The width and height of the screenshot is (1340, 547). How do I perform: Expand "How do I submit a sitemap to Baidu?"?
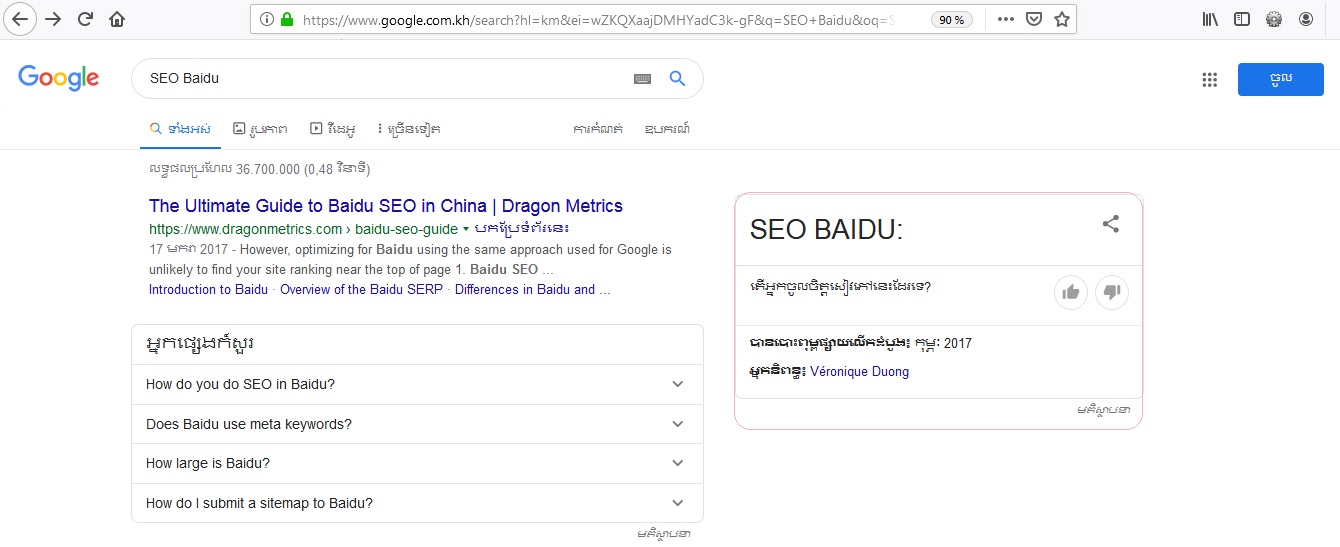click(x=417, y=503)
